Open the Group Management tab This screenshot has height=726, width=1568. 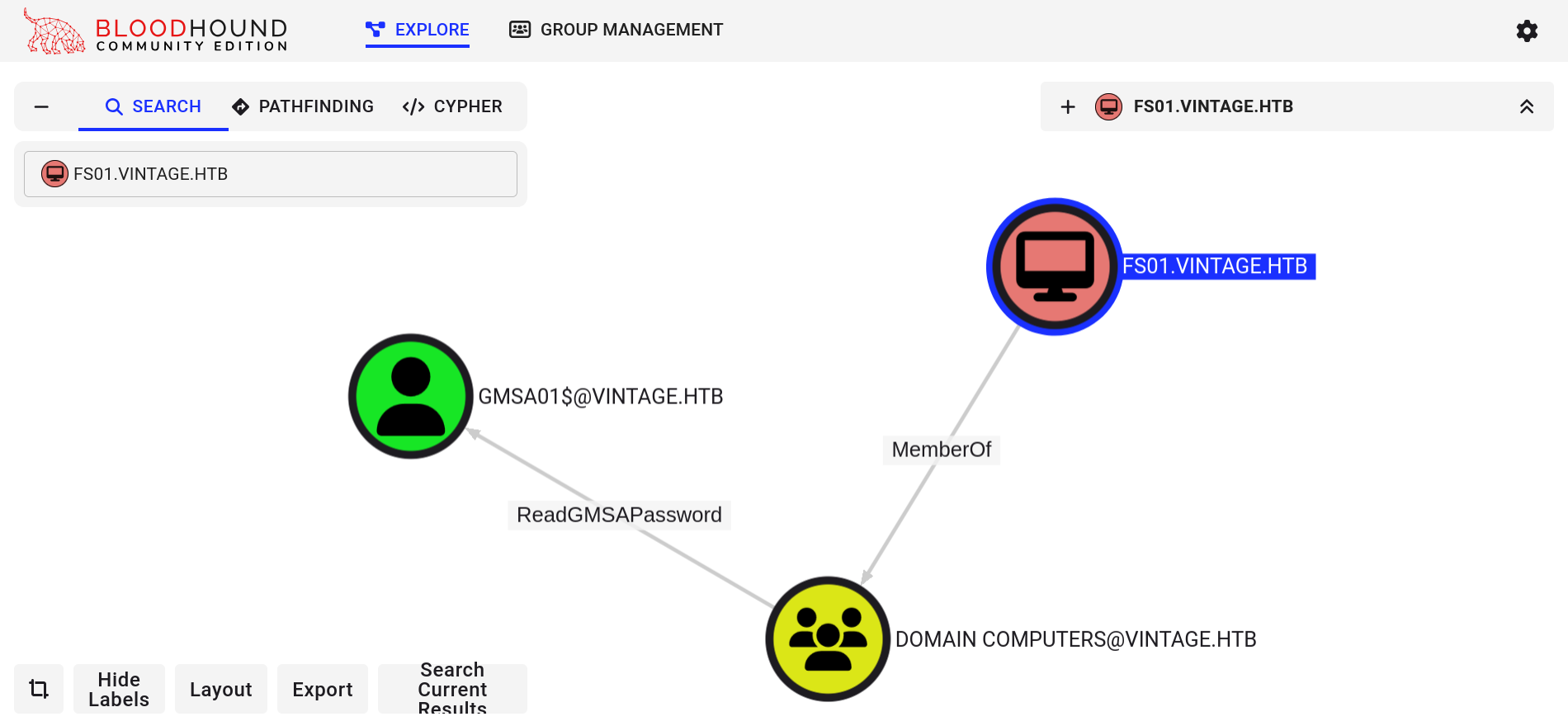pyautogui.click(x=616, y=30)
